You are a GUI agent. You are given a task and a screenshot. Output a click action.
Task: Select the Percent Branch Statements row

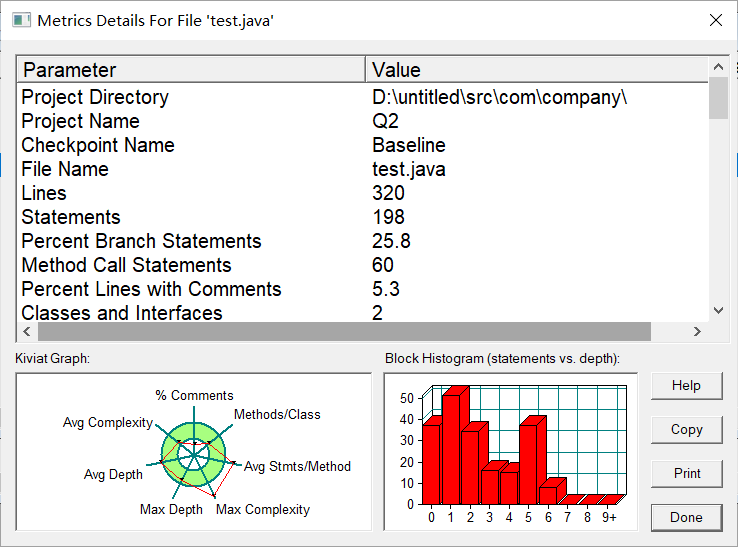click(x=362, y=241)
